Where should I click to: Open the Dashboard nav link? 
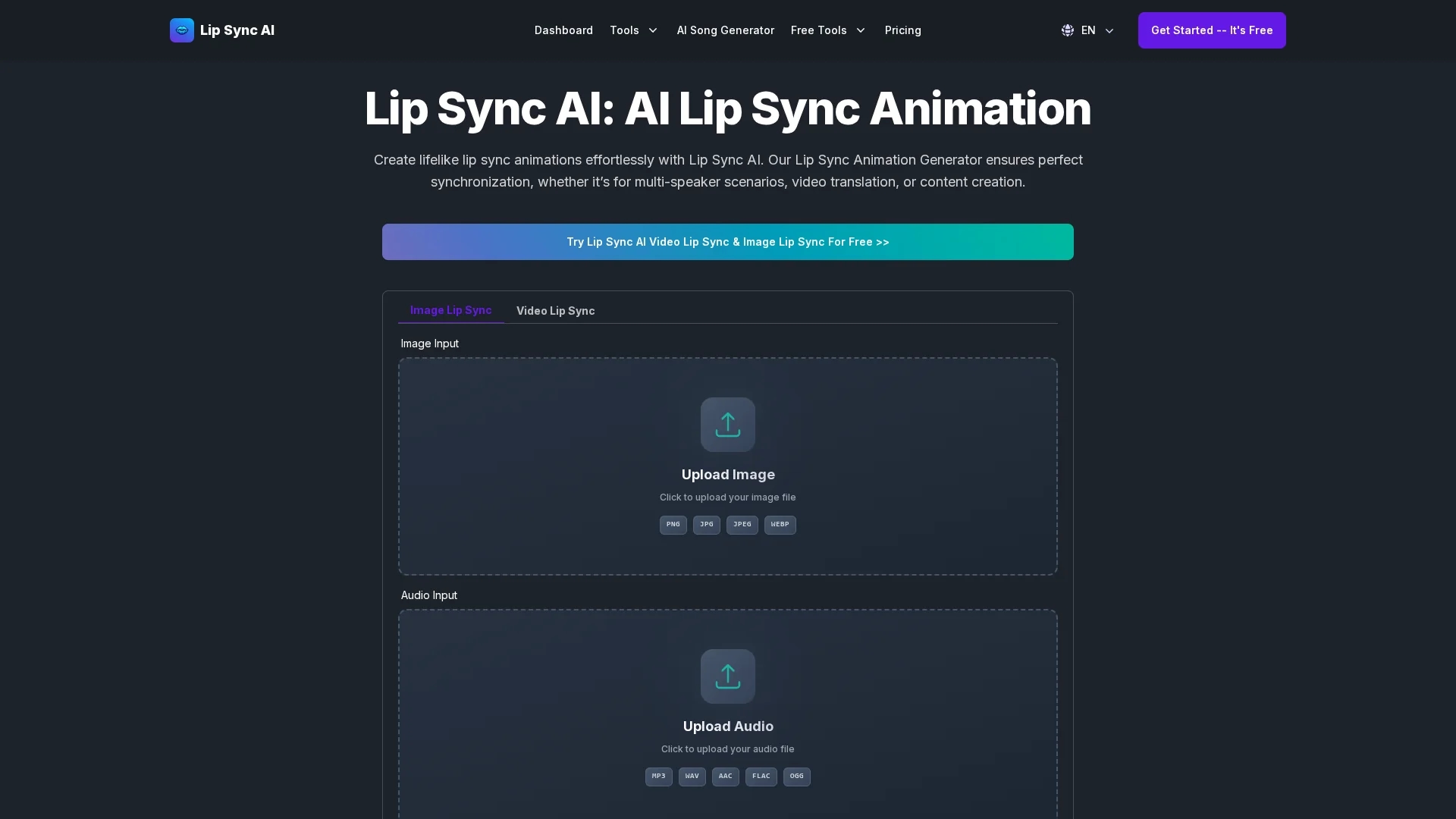(563, 30)
